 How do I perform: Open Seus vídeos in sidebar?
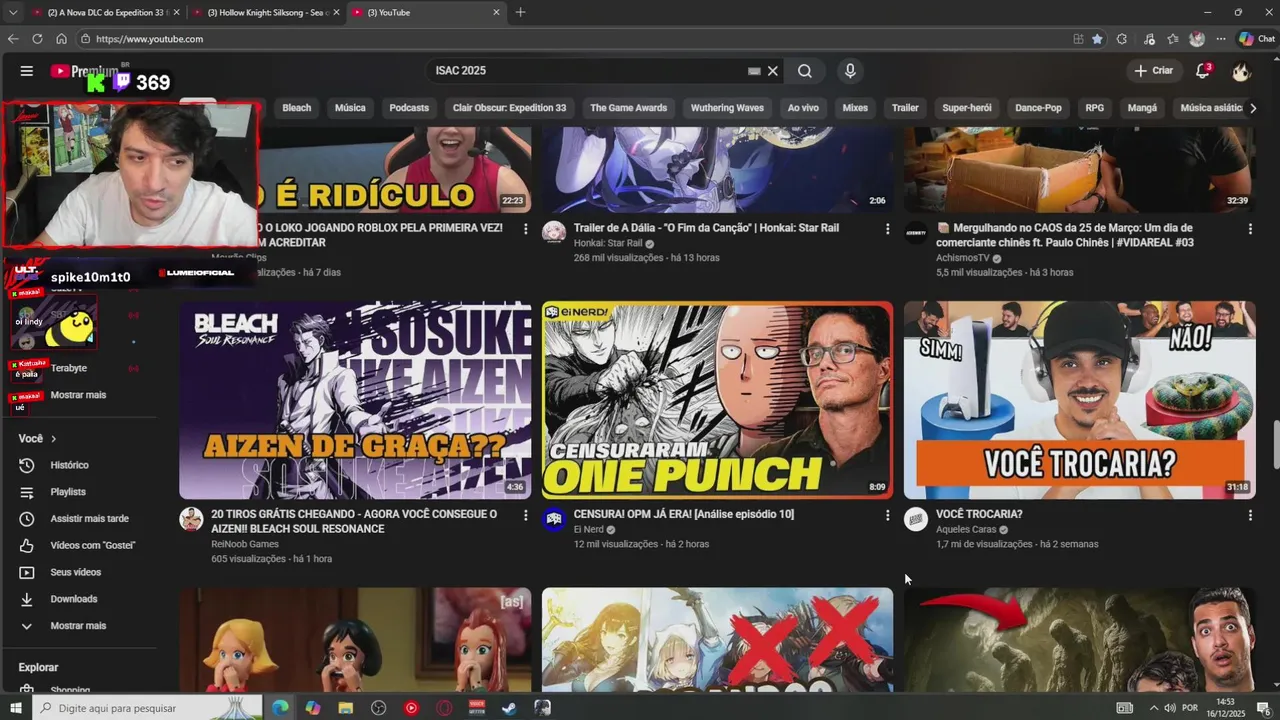(75, 572)
